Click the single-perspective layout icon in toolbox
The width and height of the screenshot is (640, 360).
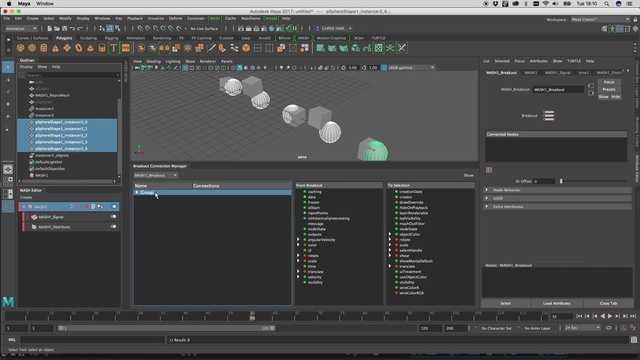tap(8, 169)
